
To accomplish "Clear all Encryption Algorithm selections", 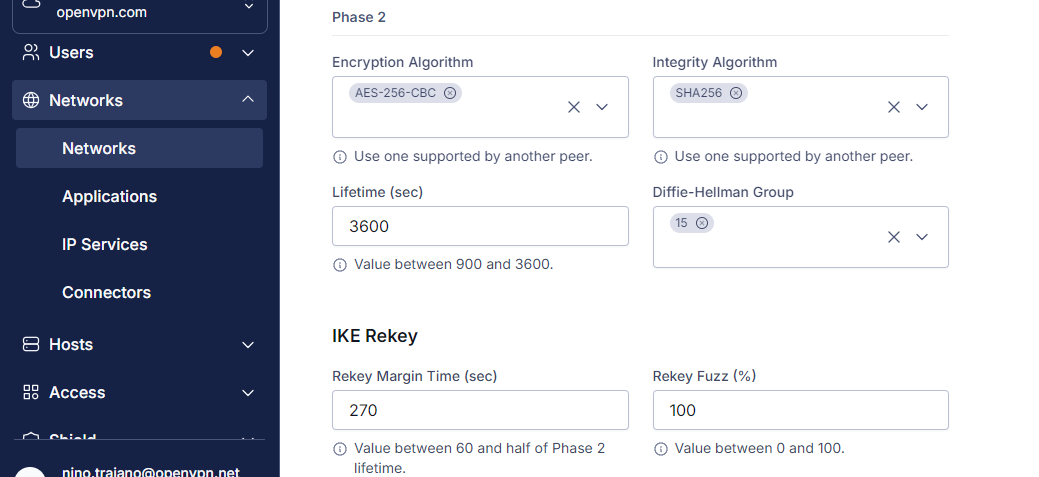I will (574, 107).
